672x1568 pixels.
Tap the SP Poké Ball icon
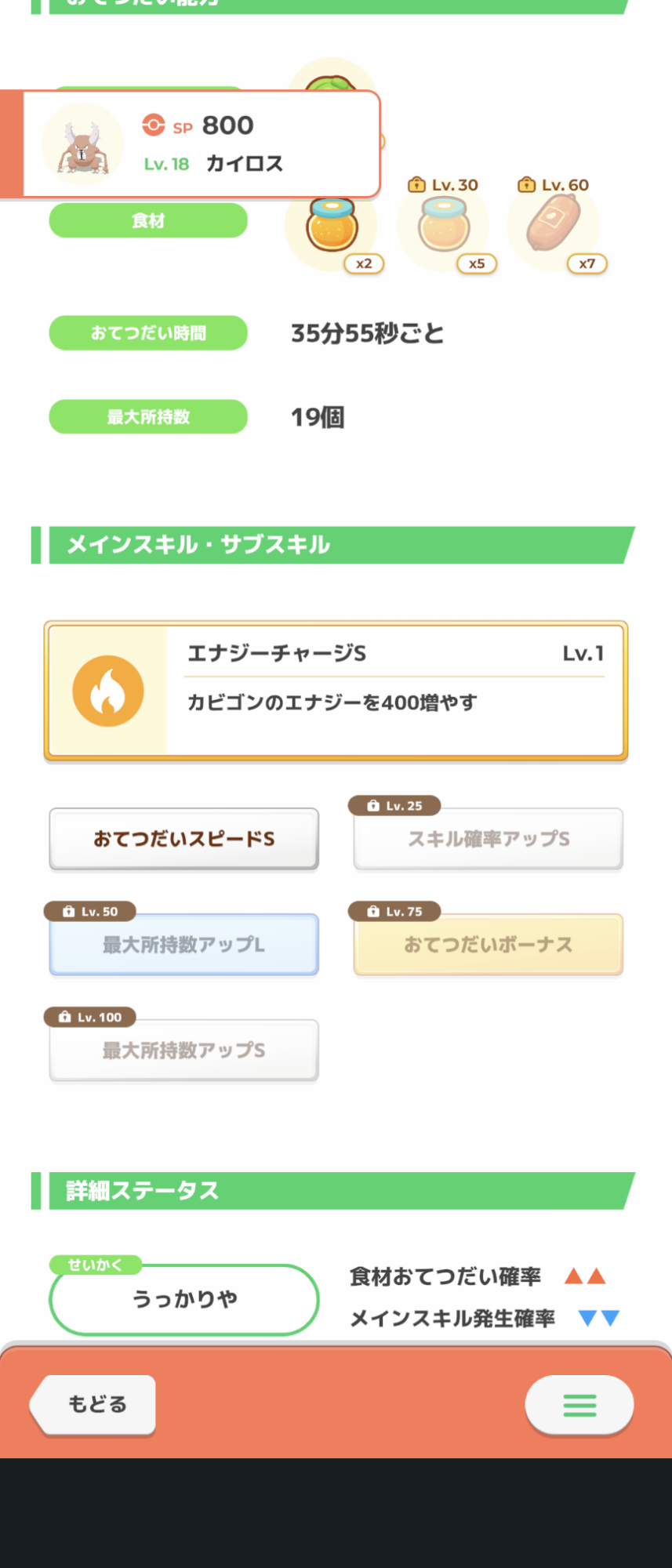pyautogui.click(x=154, y=125)
